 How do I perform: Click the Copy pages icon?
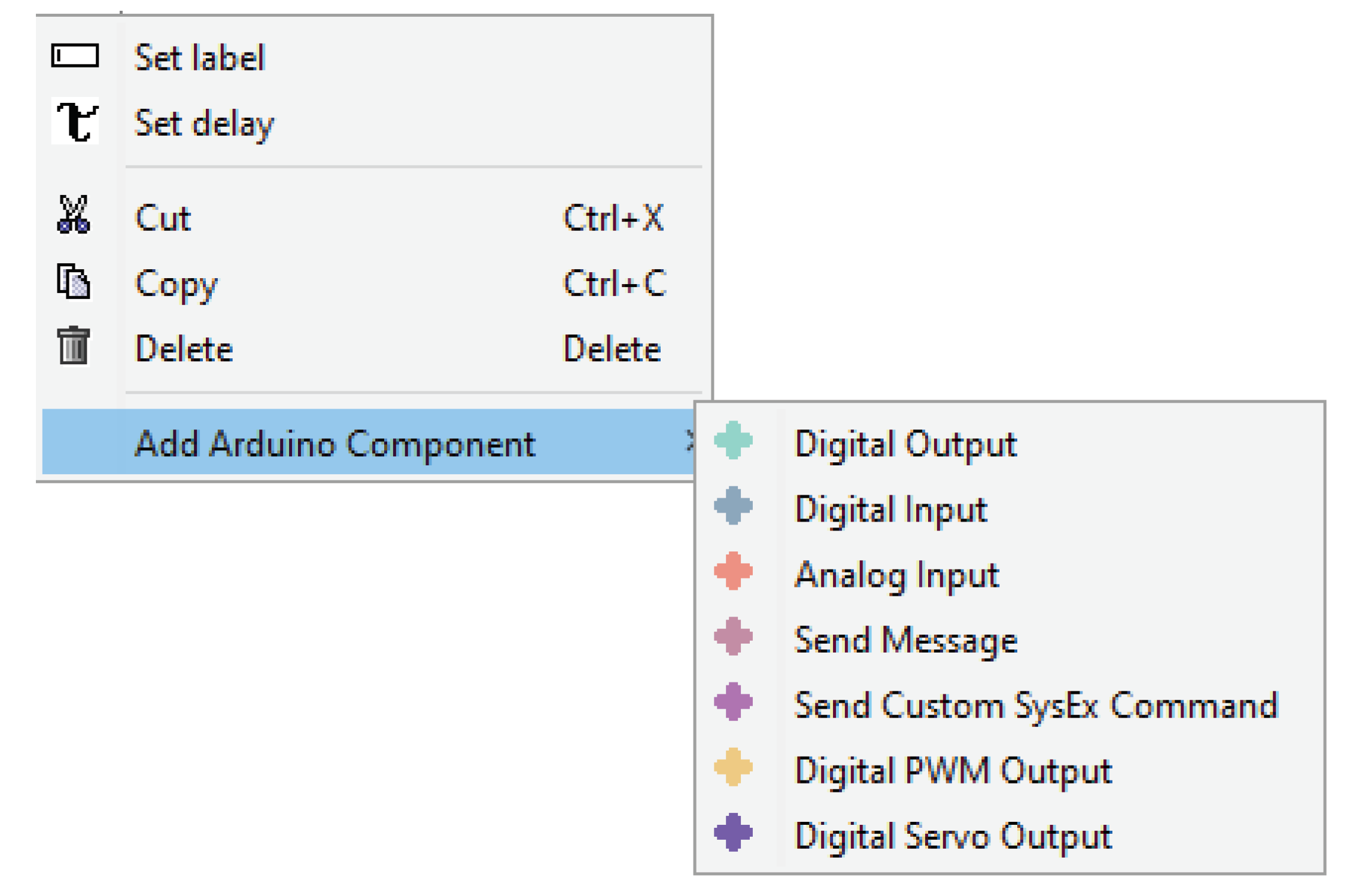pyautogui.click(x=74, y=281)
